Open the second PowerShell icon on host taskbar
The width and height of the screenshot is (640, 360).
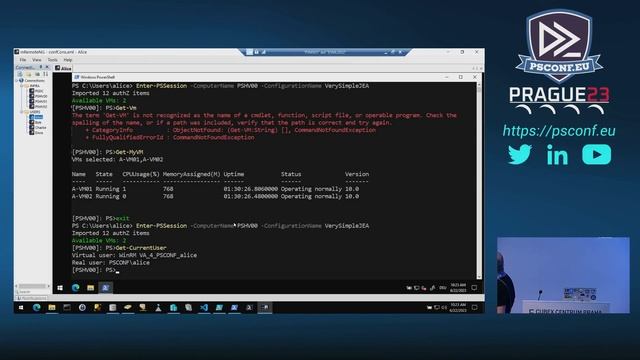234,307
